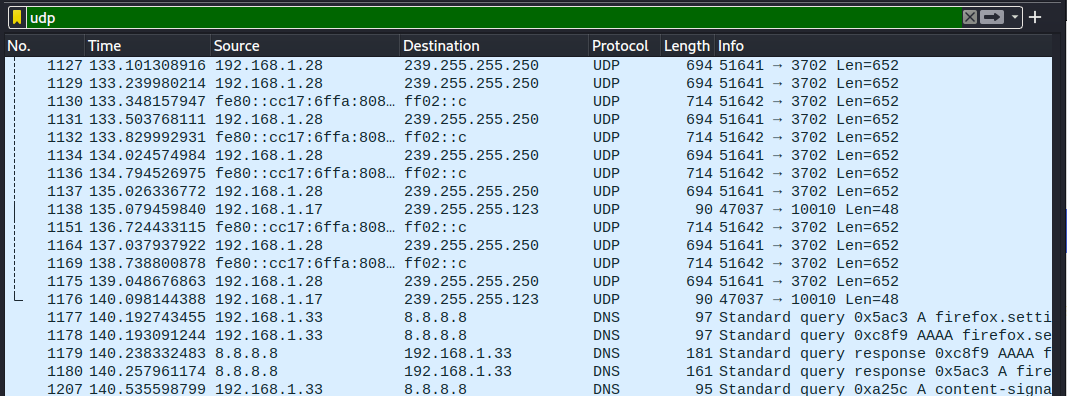Sort by the Protocol column header
This screenshot has width=1067, height=396.
[625, 46]
